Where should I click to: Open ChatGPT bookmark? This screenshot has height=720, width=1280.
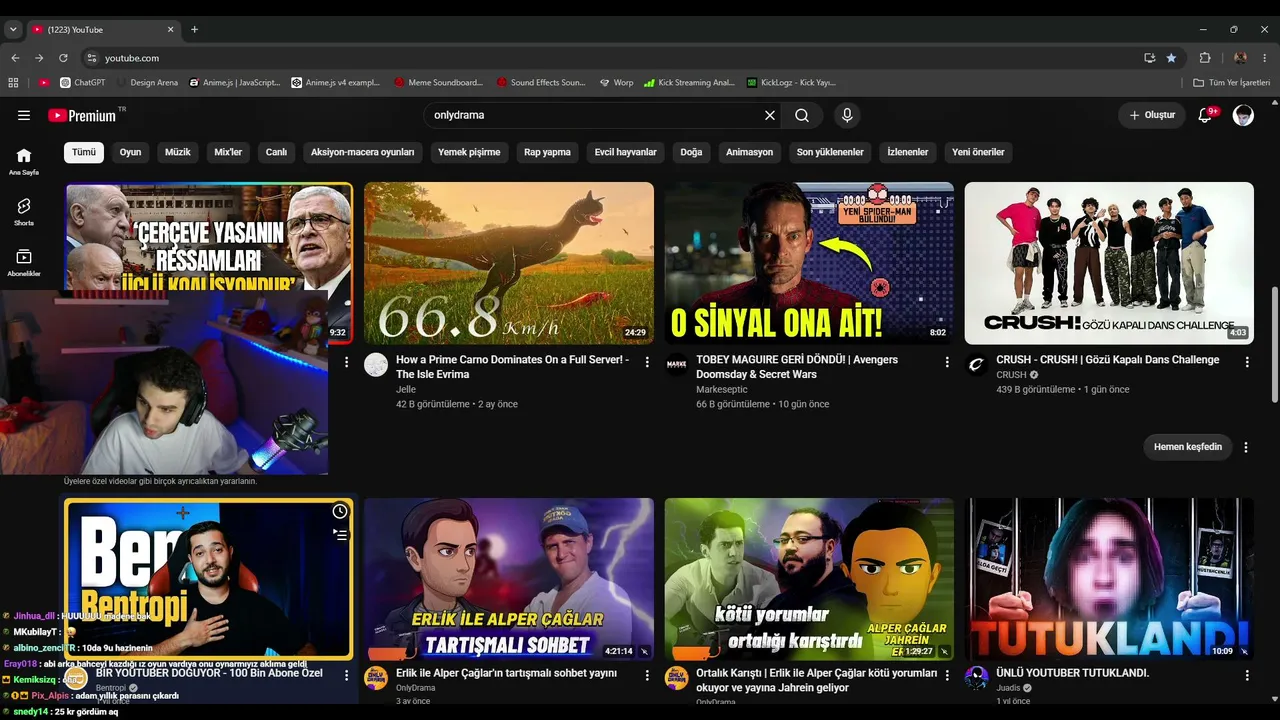coord(83,83)
